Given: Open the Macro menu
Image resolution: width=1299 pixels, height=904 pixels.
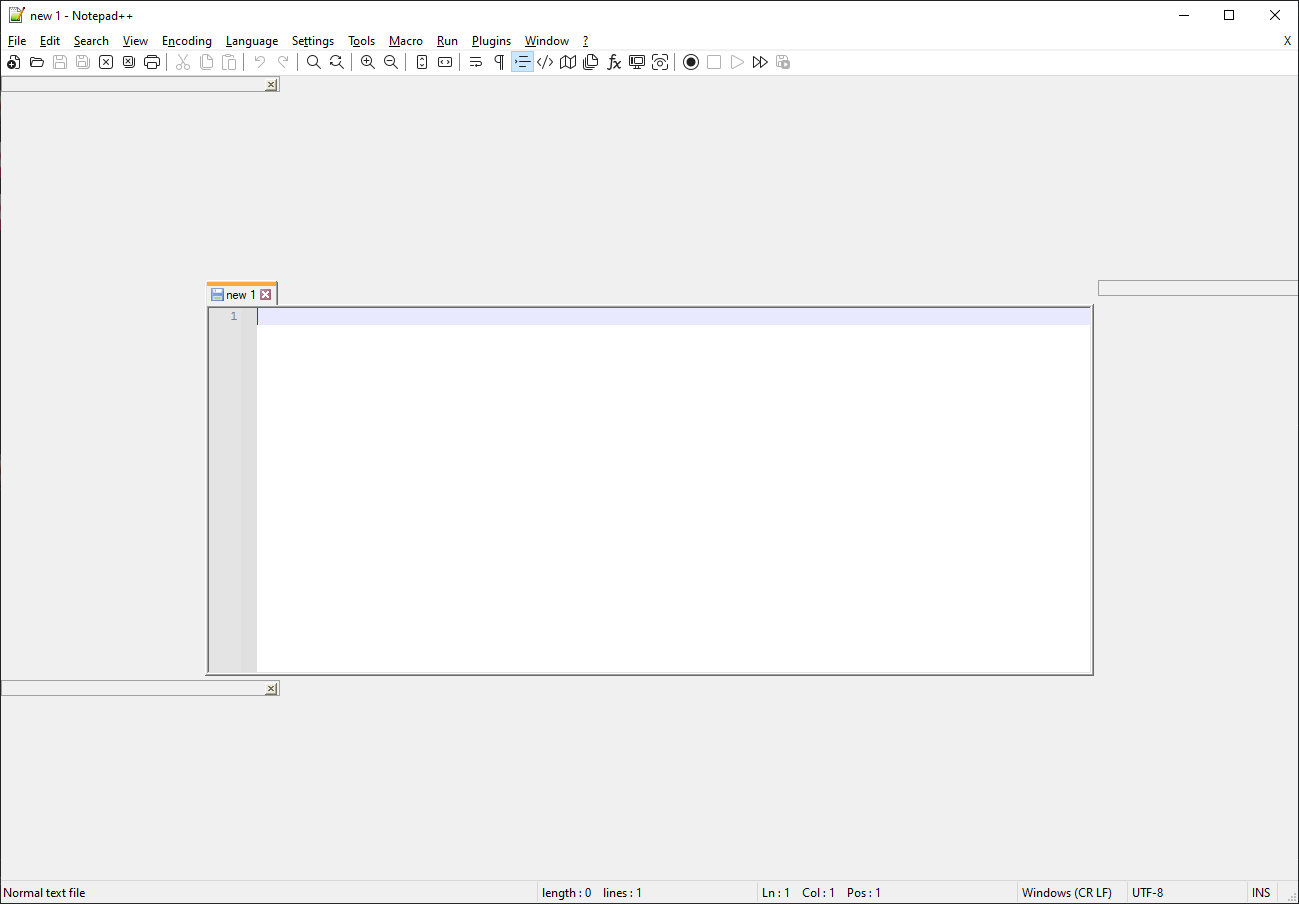Looking at the screenshot, I should coord(406,41).
